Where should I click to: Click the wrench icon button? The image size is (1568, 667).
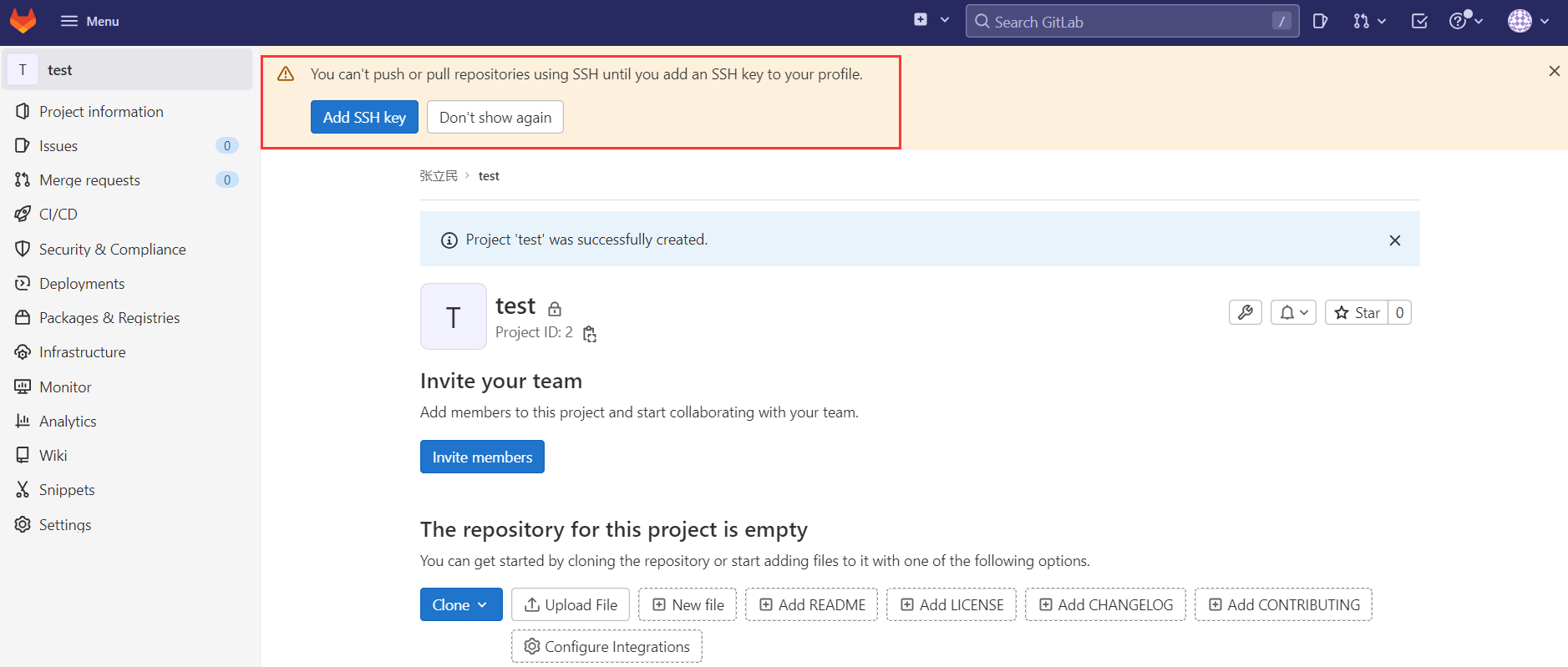coord(1245,312)
